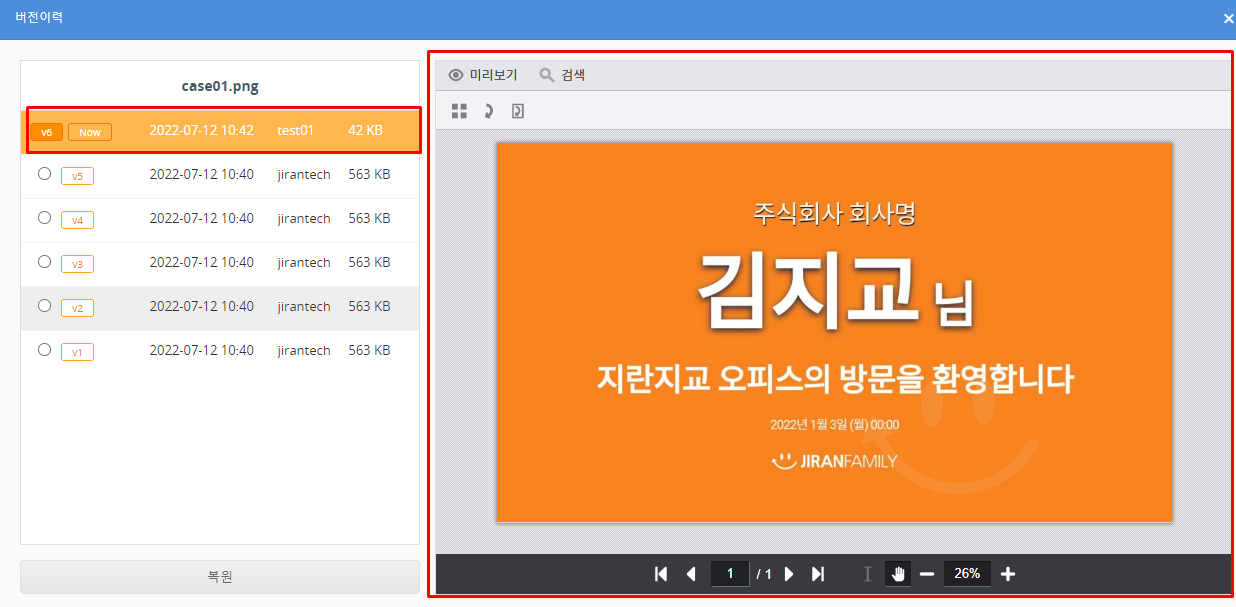Open the thumbnail grid view
The height and width of the screenshot is (607, 1236).
tap(459, 111)
